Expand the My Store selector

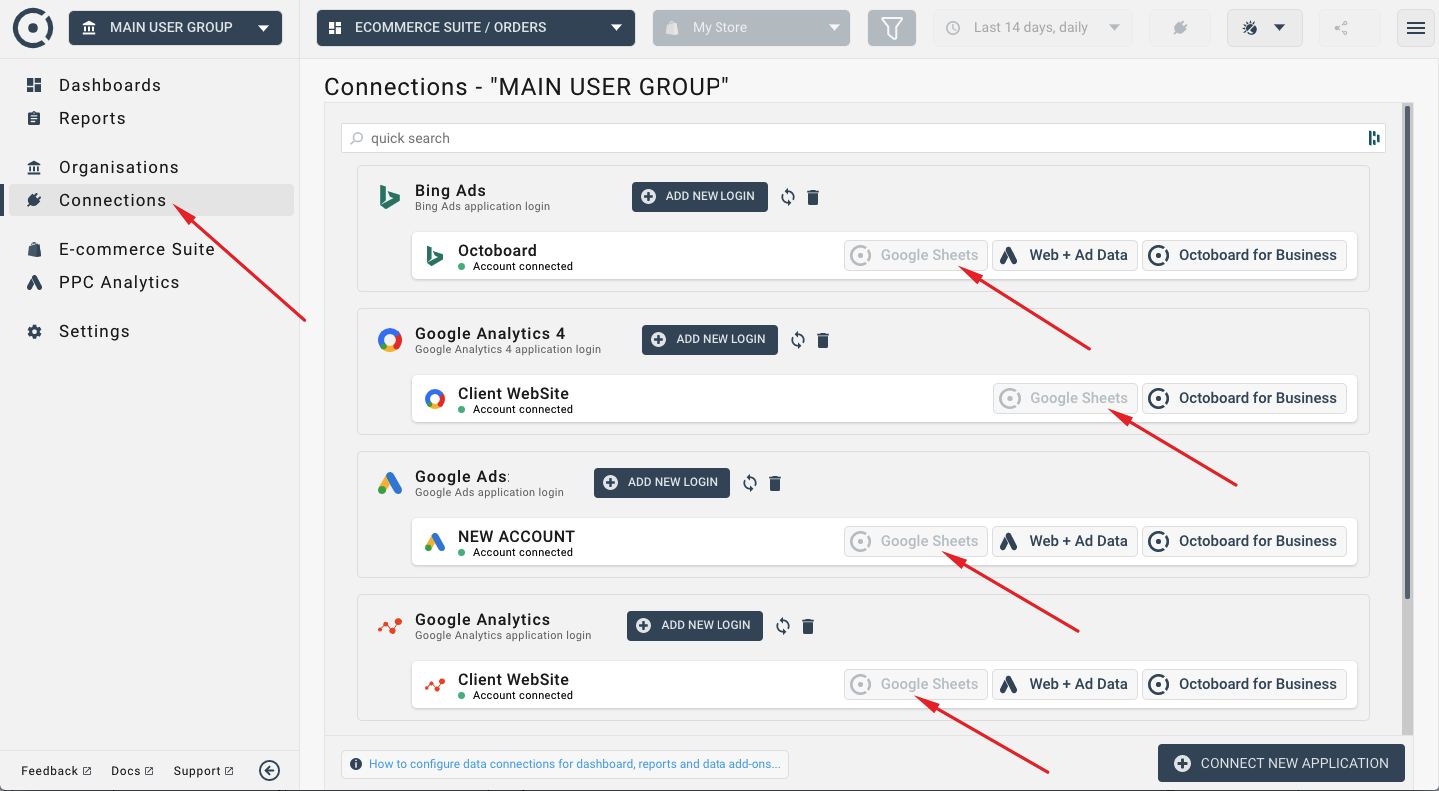(x=752, y=28)
